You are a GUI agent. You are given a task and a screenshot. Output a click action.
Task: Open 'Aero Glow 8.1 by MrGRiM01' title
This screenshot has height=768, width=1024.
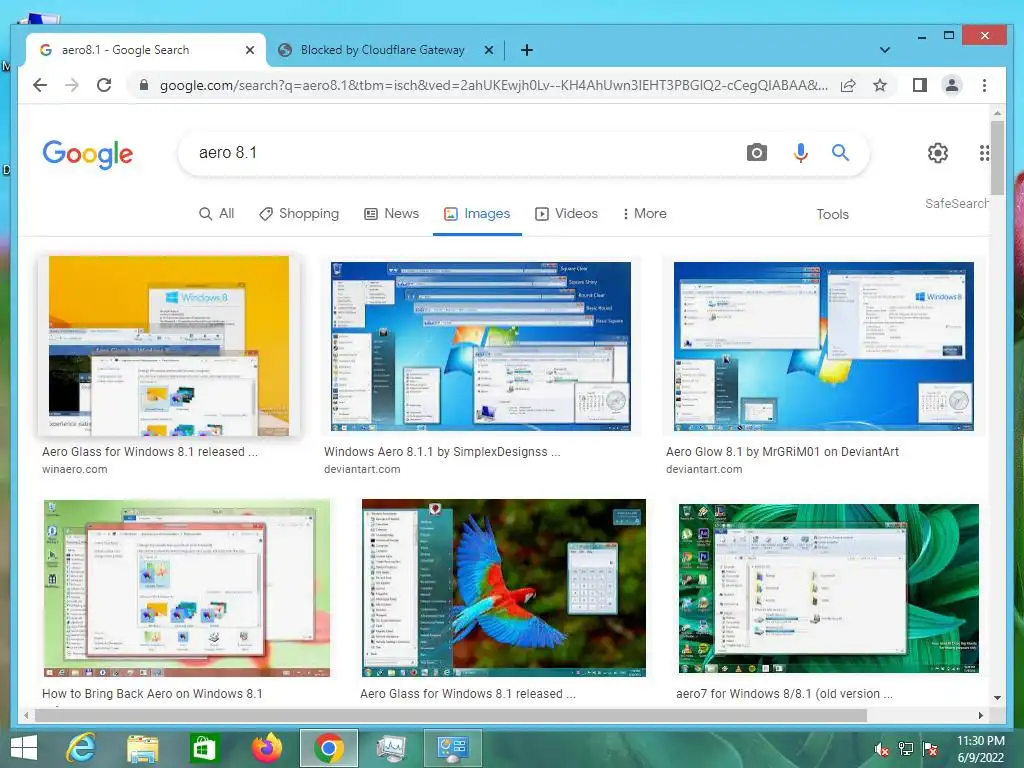(782, 452)
